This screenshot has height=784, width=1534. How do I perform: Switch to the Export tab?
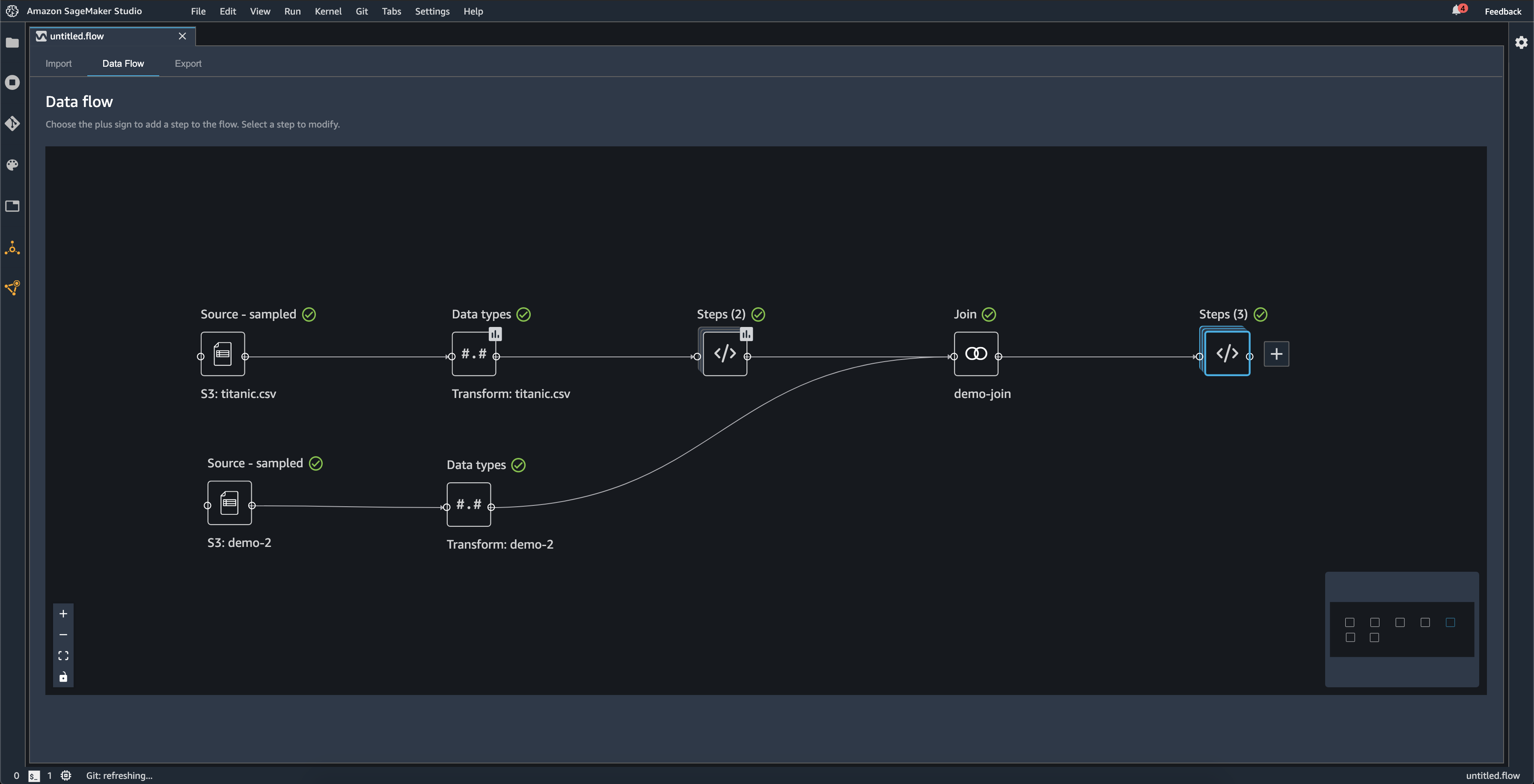pyautogui.click(x=187, y=63)
